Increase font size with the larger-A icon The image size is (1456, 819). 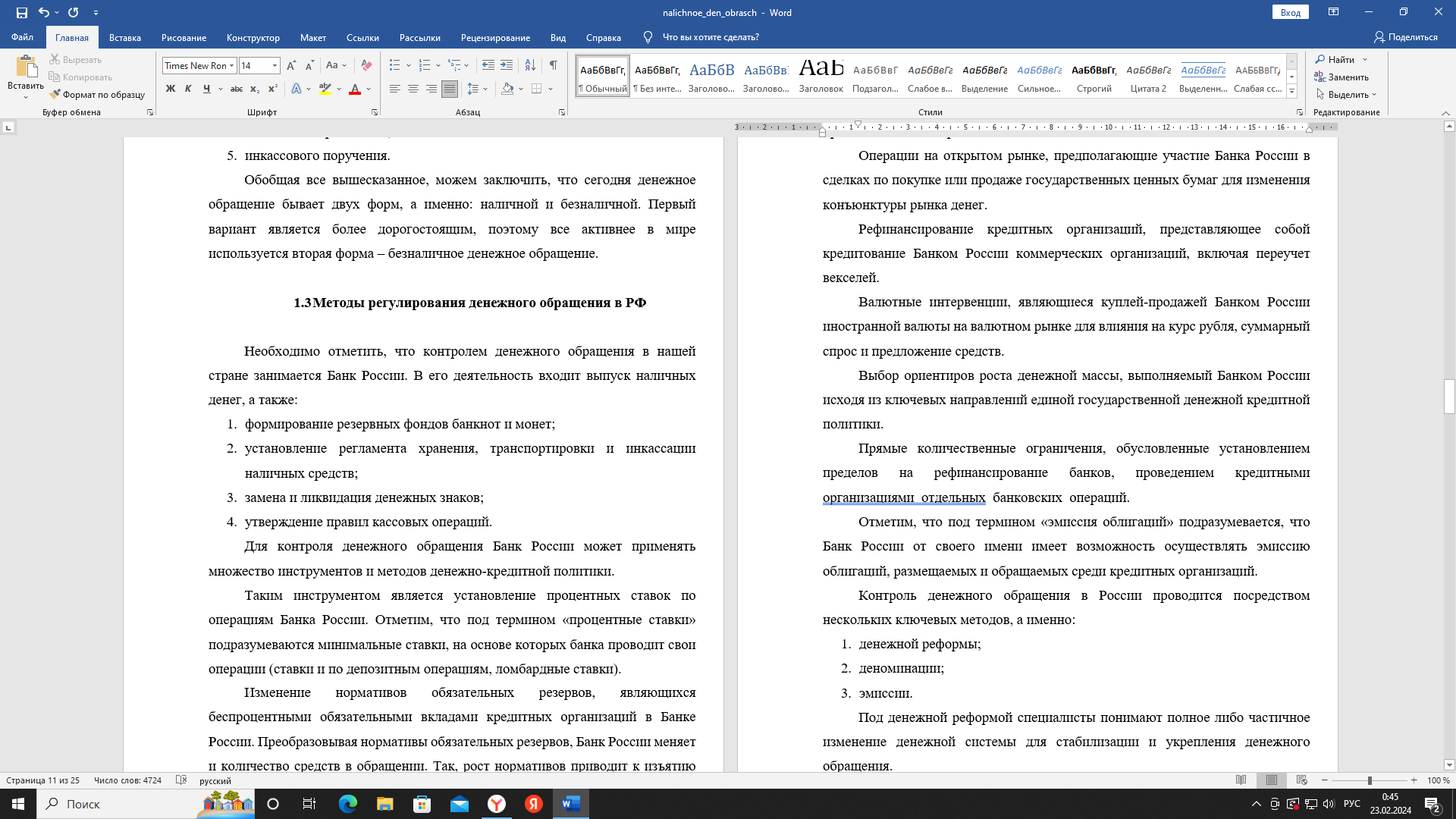click(292, 65)
